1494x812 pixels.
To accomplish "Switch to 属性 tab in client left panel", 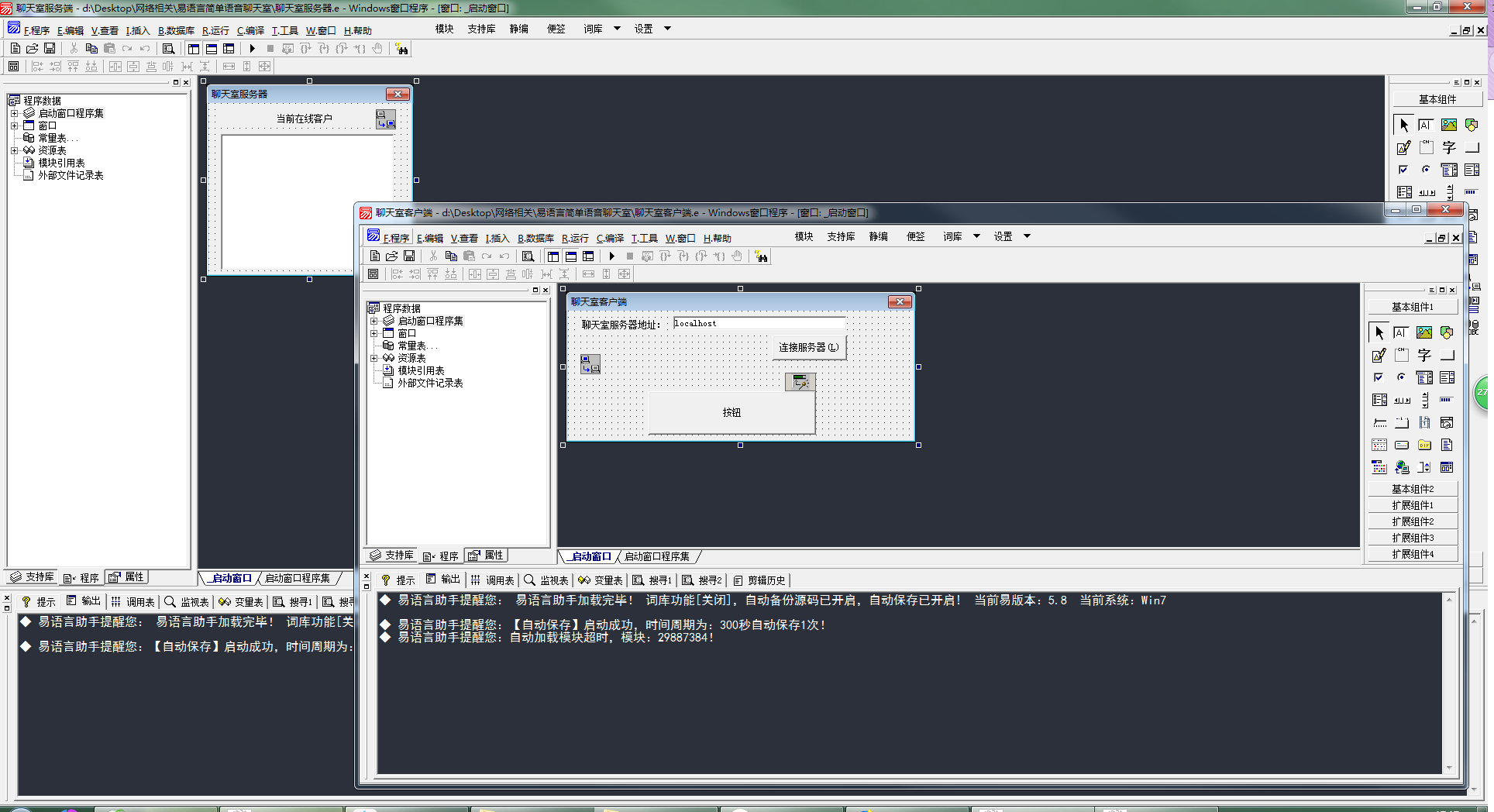I will pos(487,555).
